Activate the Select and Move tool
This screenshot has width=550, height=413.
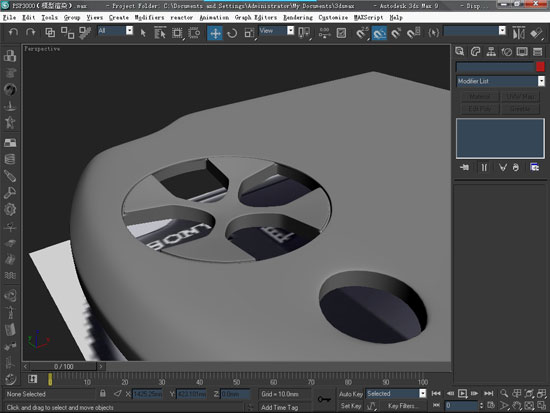pyautogui.click(x=215, y=33)
